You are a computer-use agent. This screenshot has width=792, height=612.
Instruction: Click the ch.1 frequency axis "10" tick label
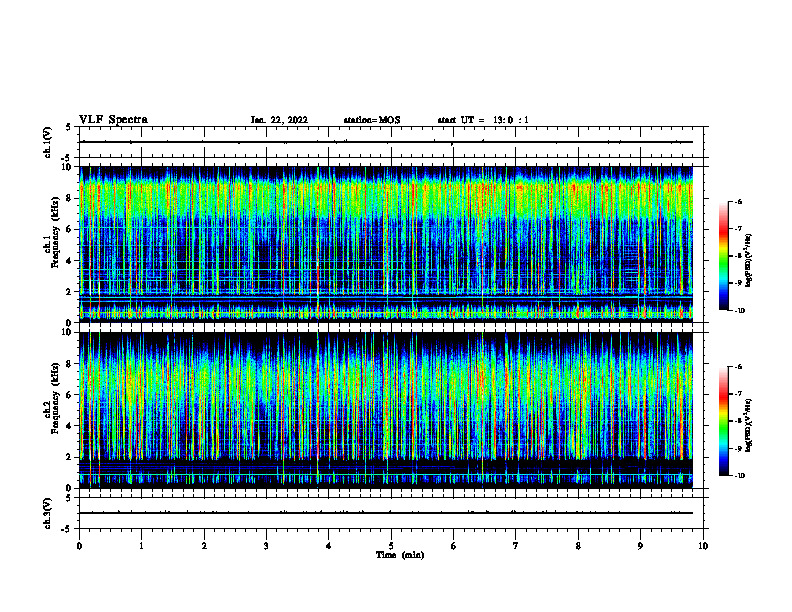67,167
